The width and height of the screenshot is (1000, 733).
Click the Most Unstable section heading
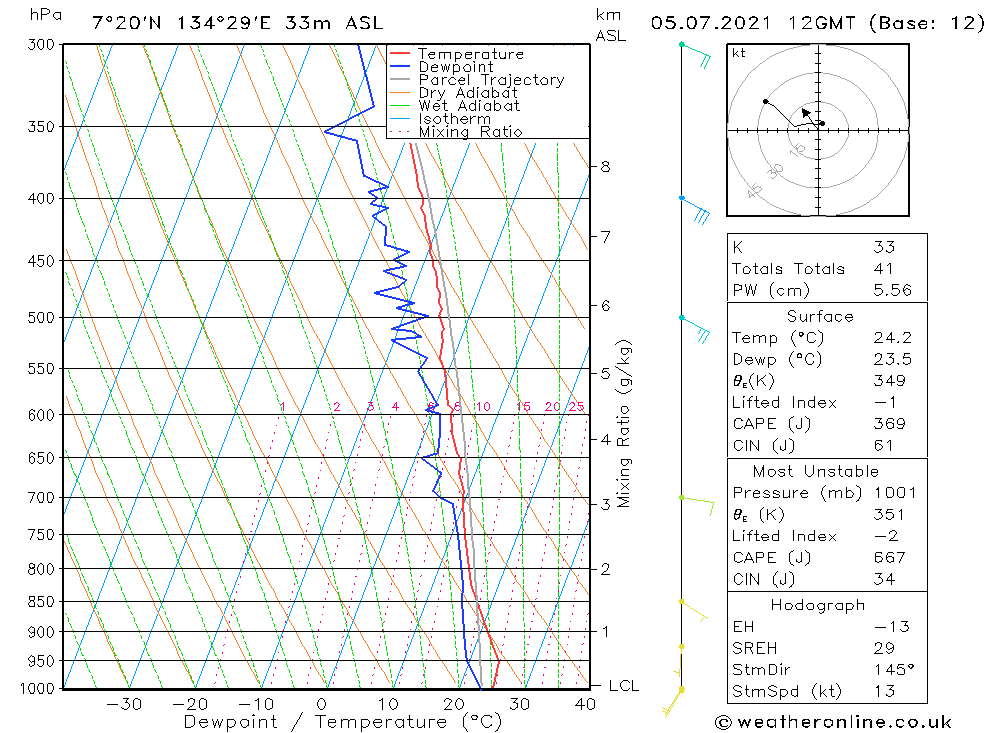[816, 471]
